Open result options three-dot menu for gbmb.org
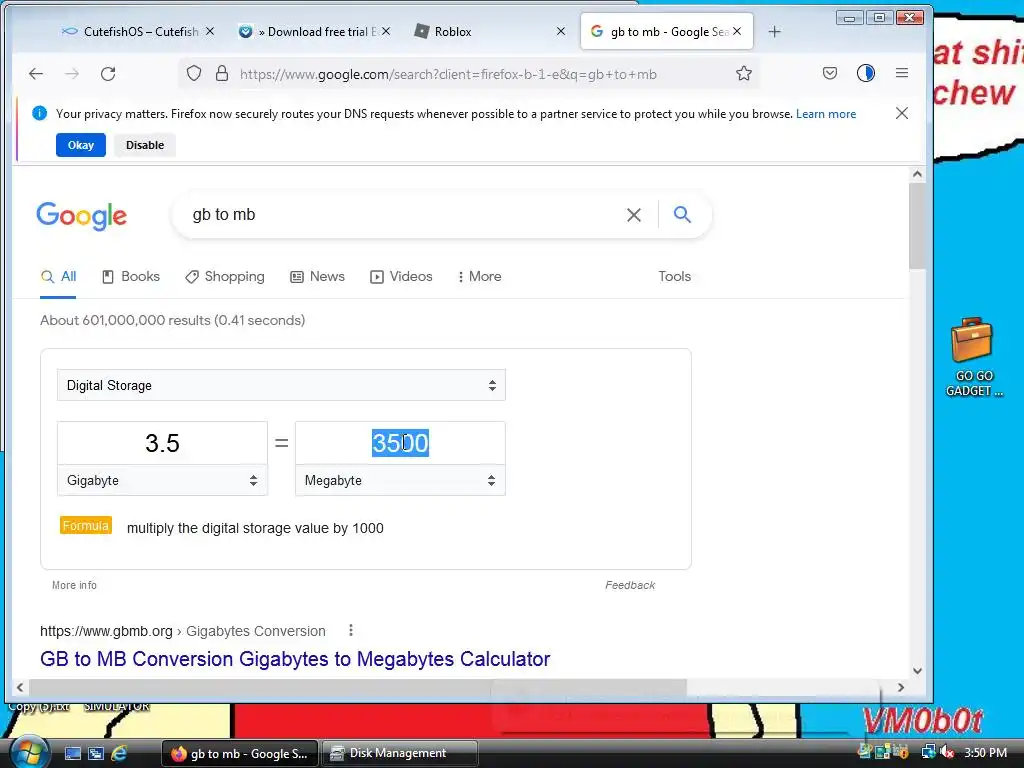This screenshot has height=768, width=1024. (351, 630)
